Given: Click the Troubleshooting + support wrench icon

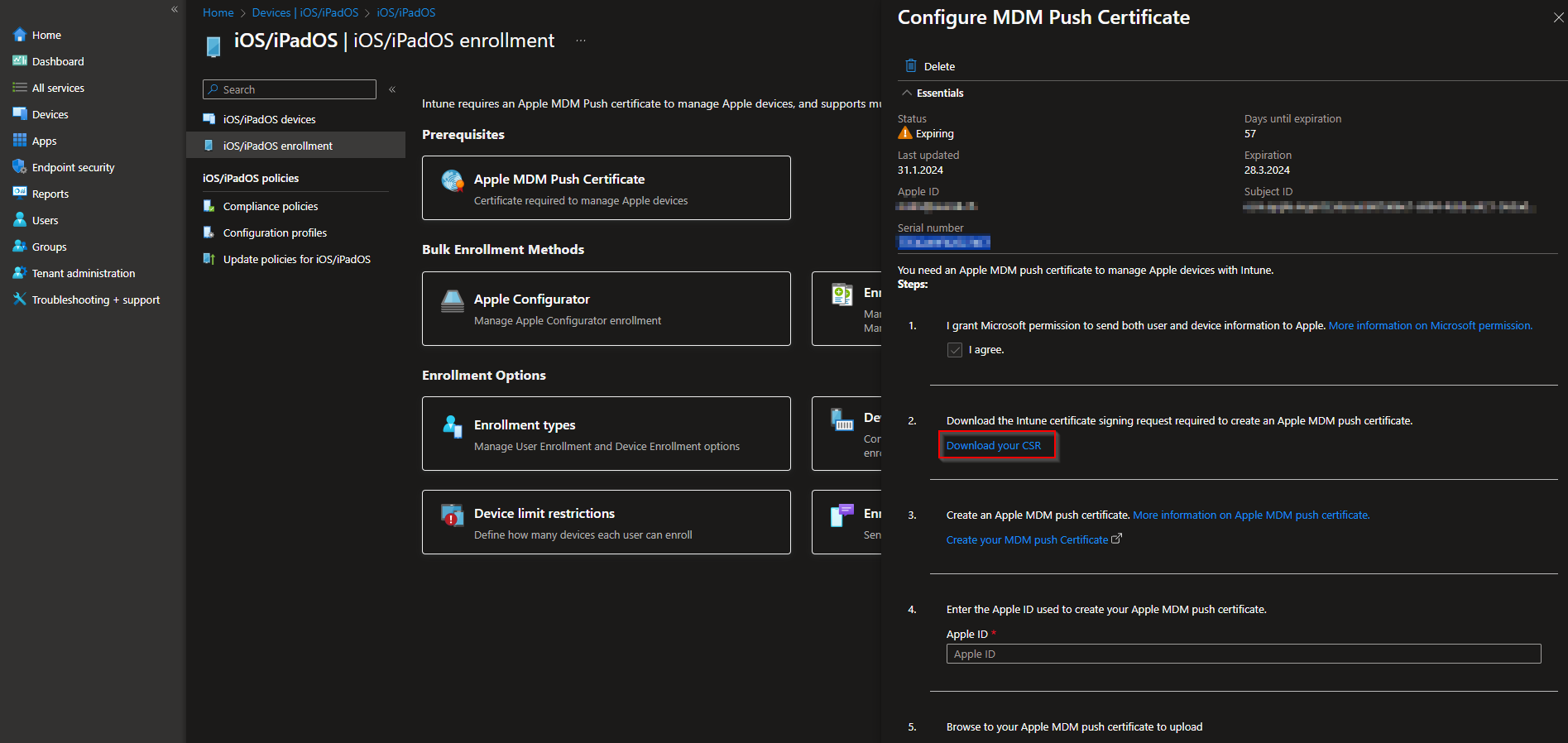Looking at the screenshot, I should [x=20, y=300].
